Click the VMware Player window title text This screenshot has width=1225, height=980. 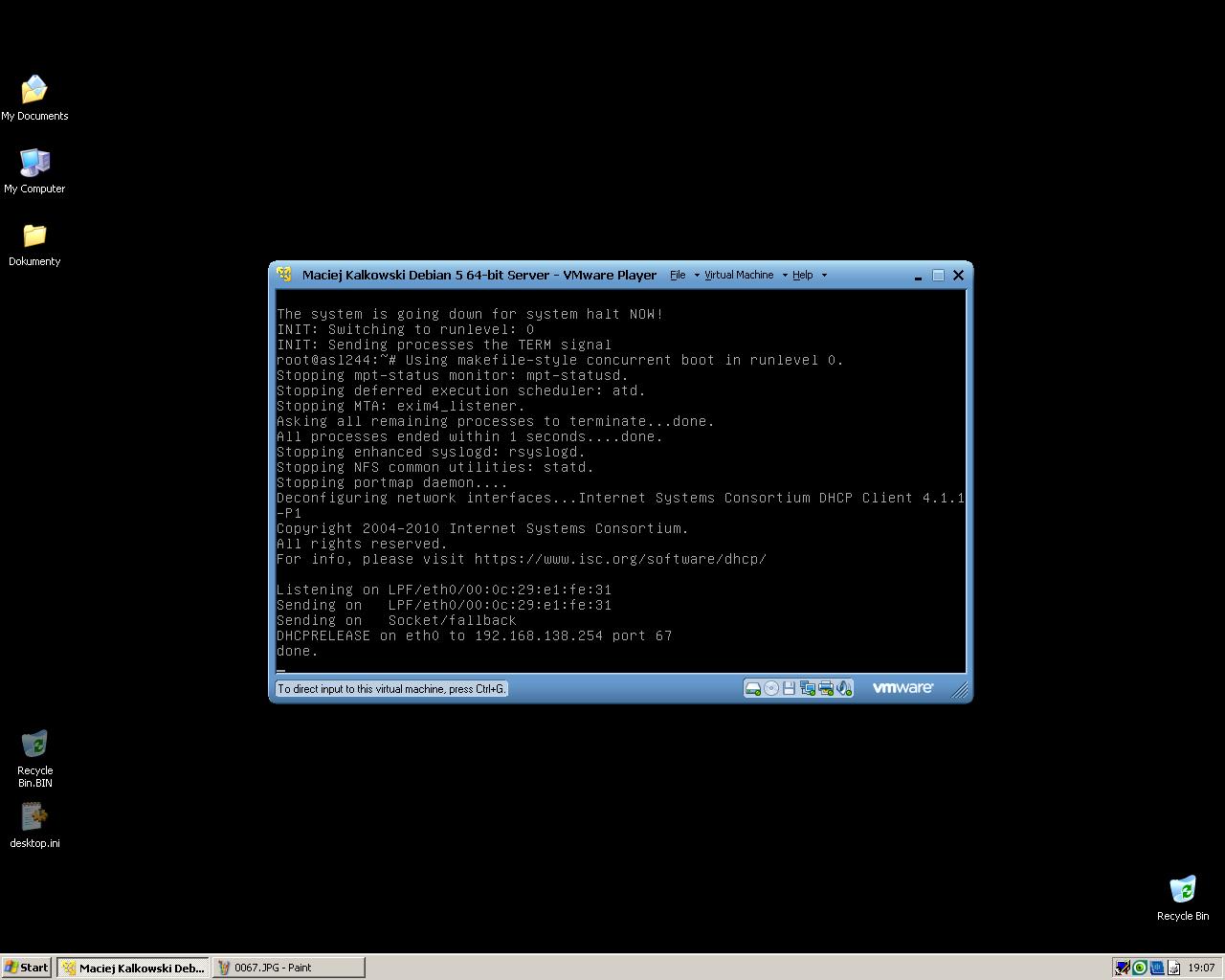click(479, 275)
